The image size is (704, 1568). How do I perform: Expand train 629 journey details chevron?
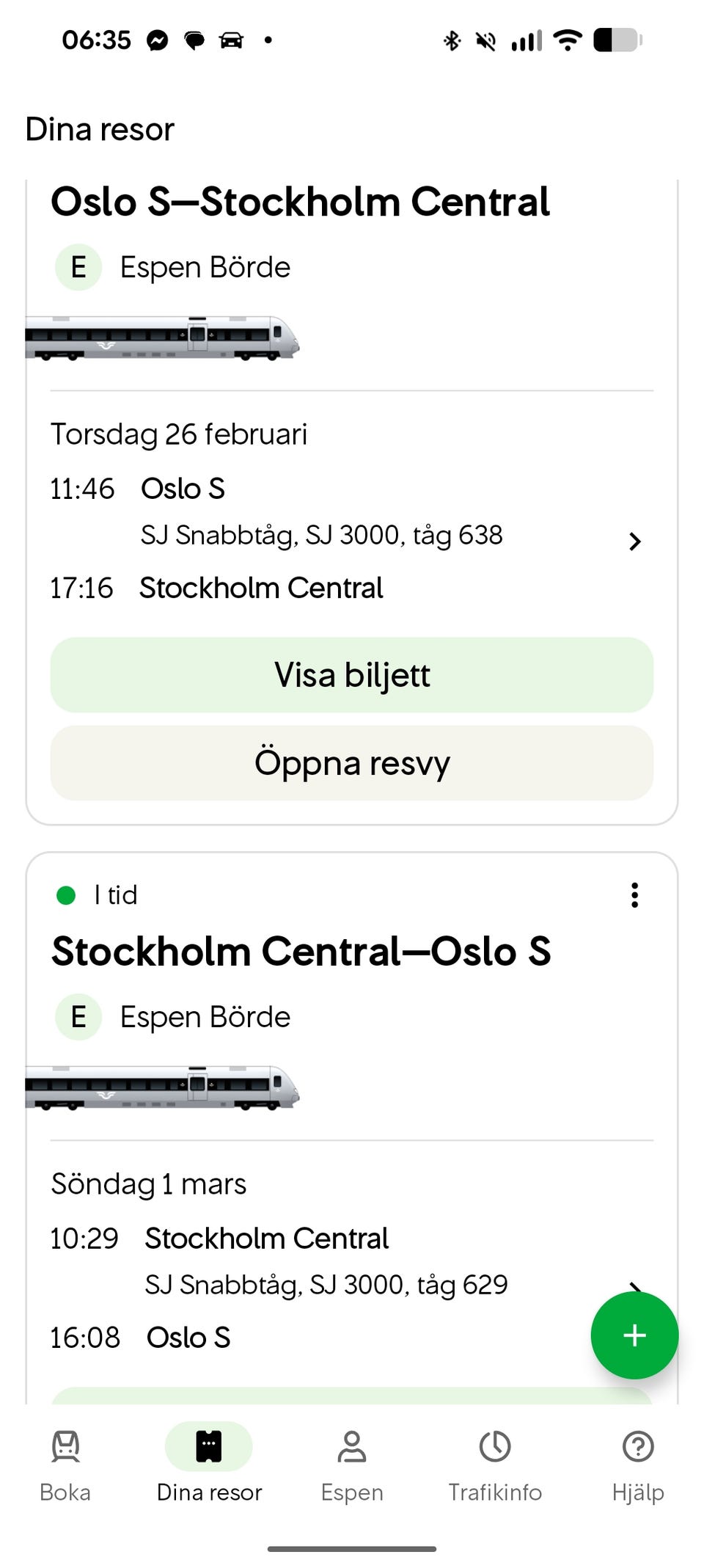[635, 1286]
